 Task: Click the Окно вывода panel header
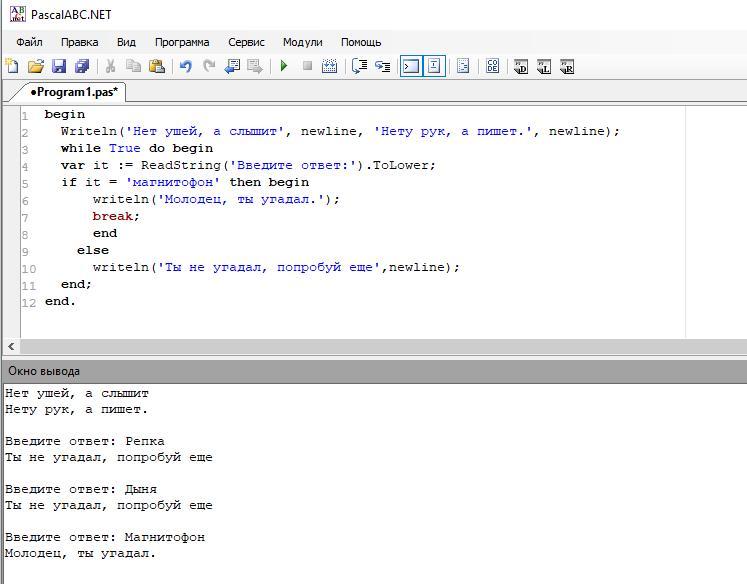tap(44, 371)
